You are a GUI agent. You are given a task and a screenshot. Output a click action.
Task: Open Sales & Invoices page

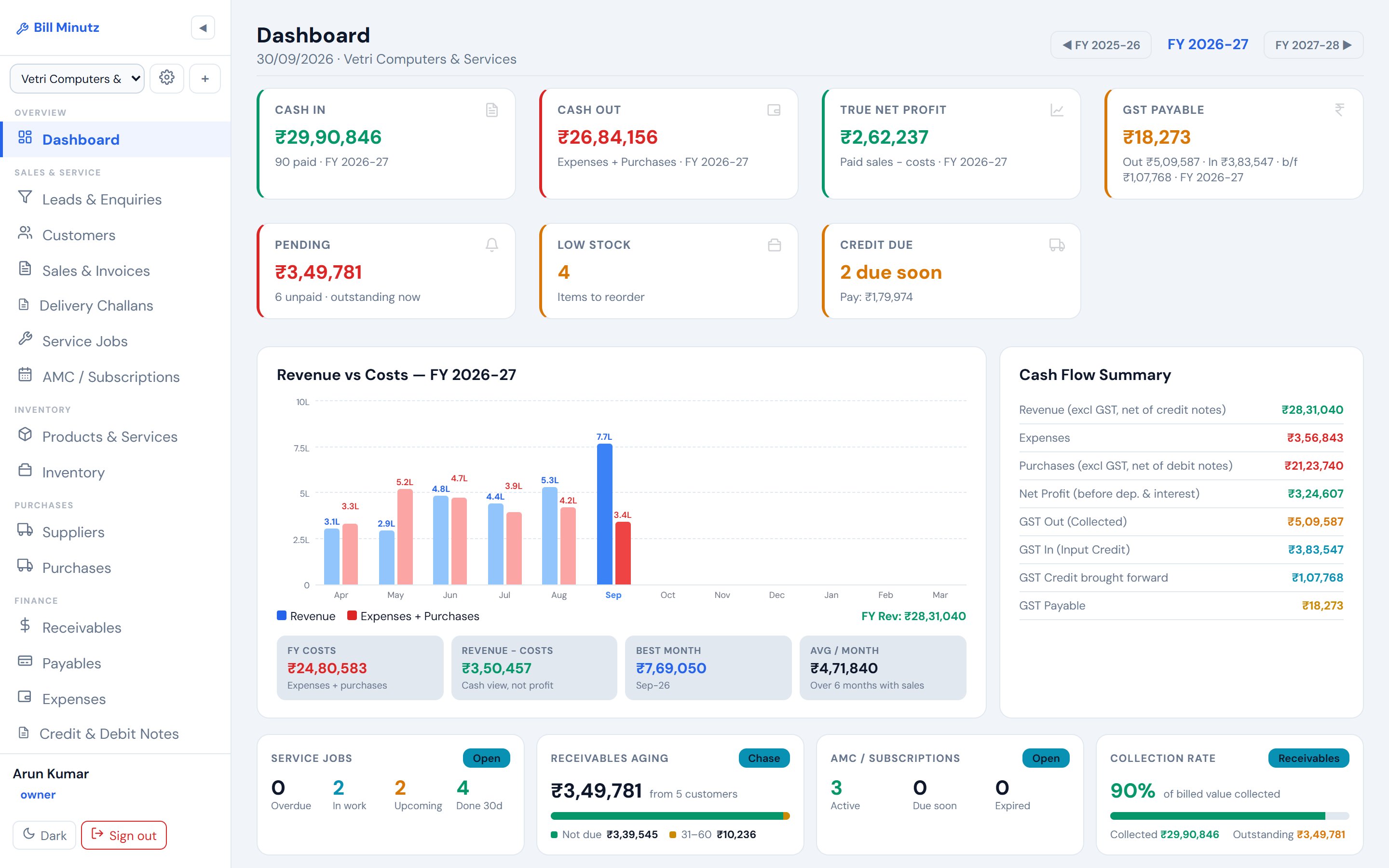tap(115, 271)
